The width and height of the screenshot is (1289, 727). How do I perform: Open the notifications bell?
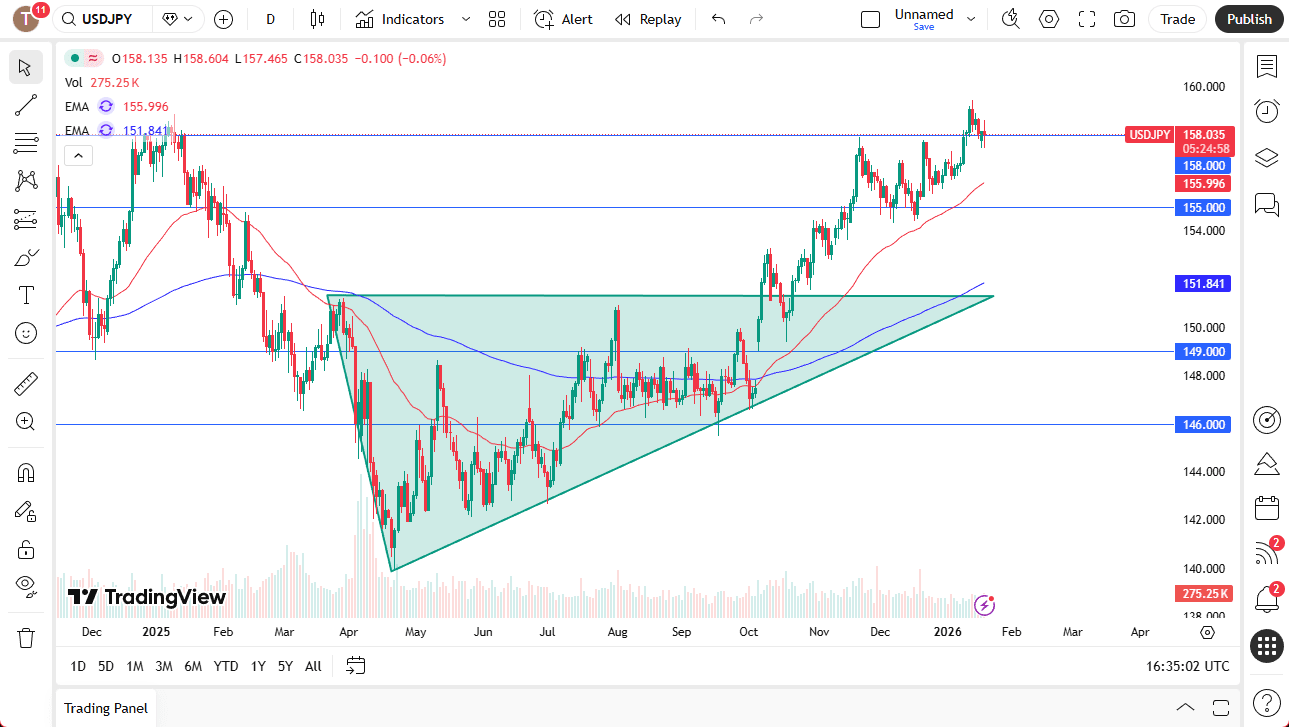tap(1267, 599)
